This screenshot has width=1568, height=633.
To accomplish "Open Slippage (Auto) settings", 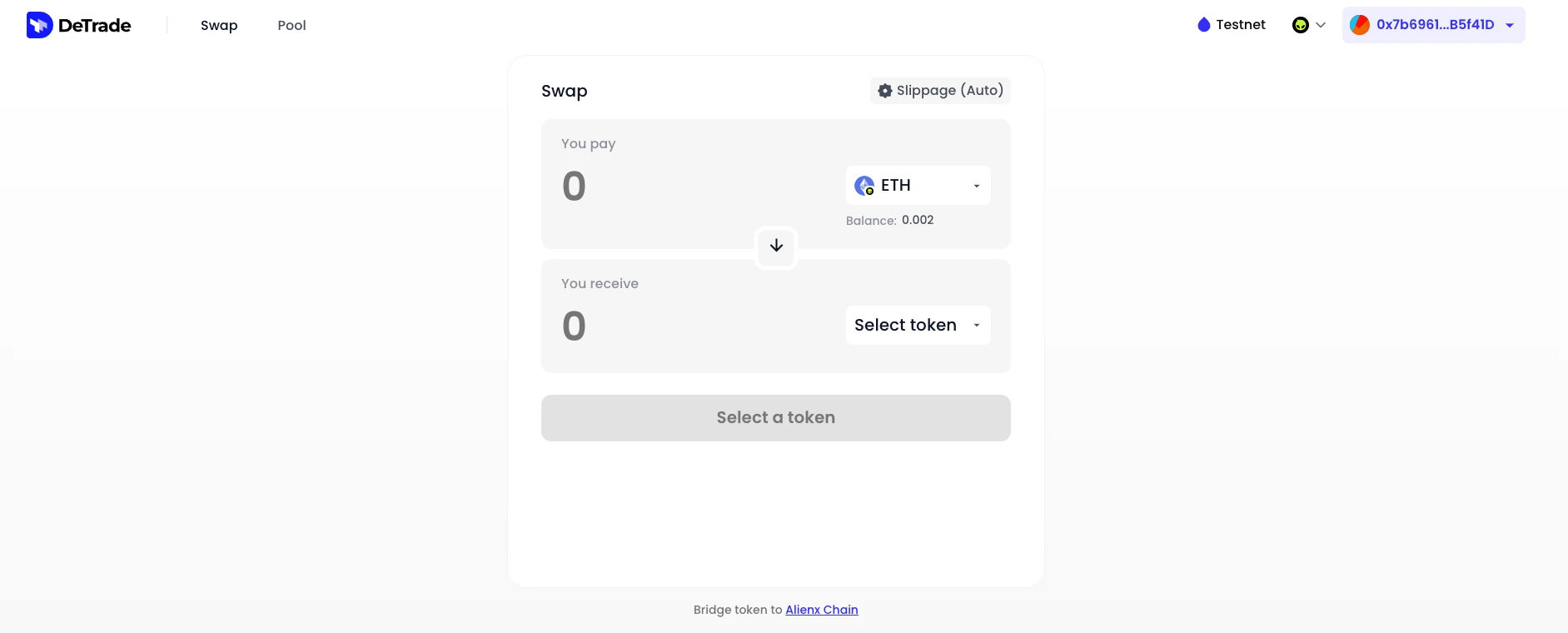I will click(949, 91).
